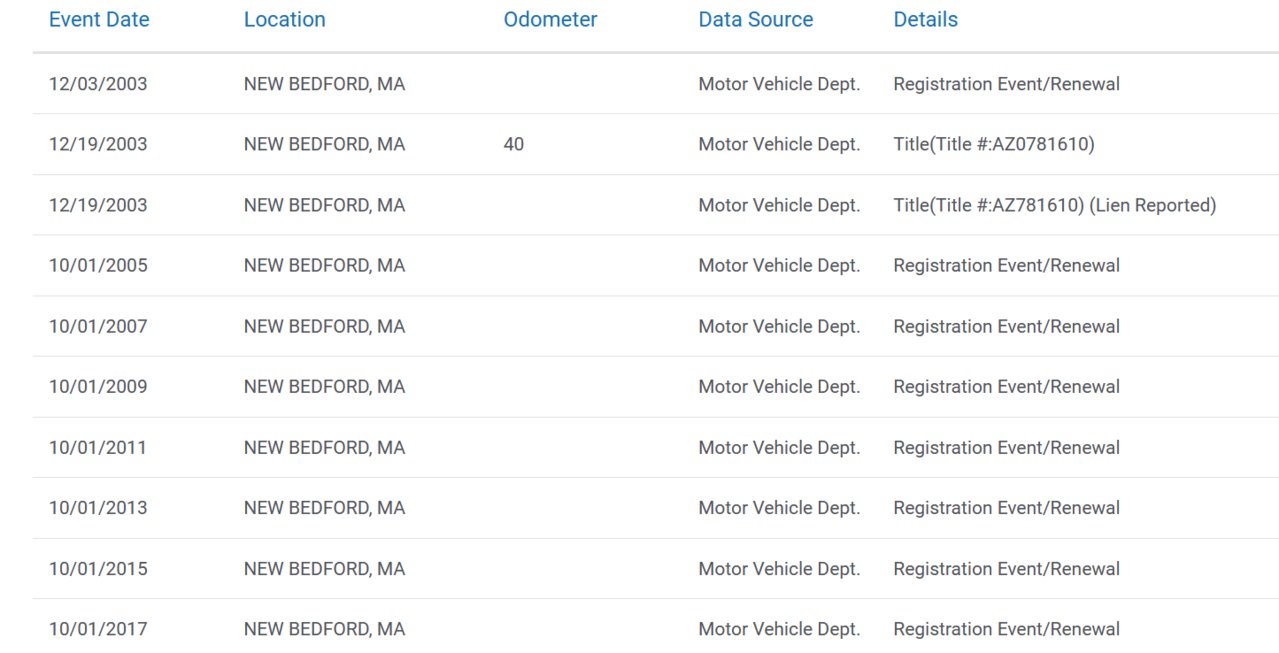The image size is (1279, 653).
Task: Click NEW BEDFORD, MA in 10/01/2015 row
Action: coord(325,569)
